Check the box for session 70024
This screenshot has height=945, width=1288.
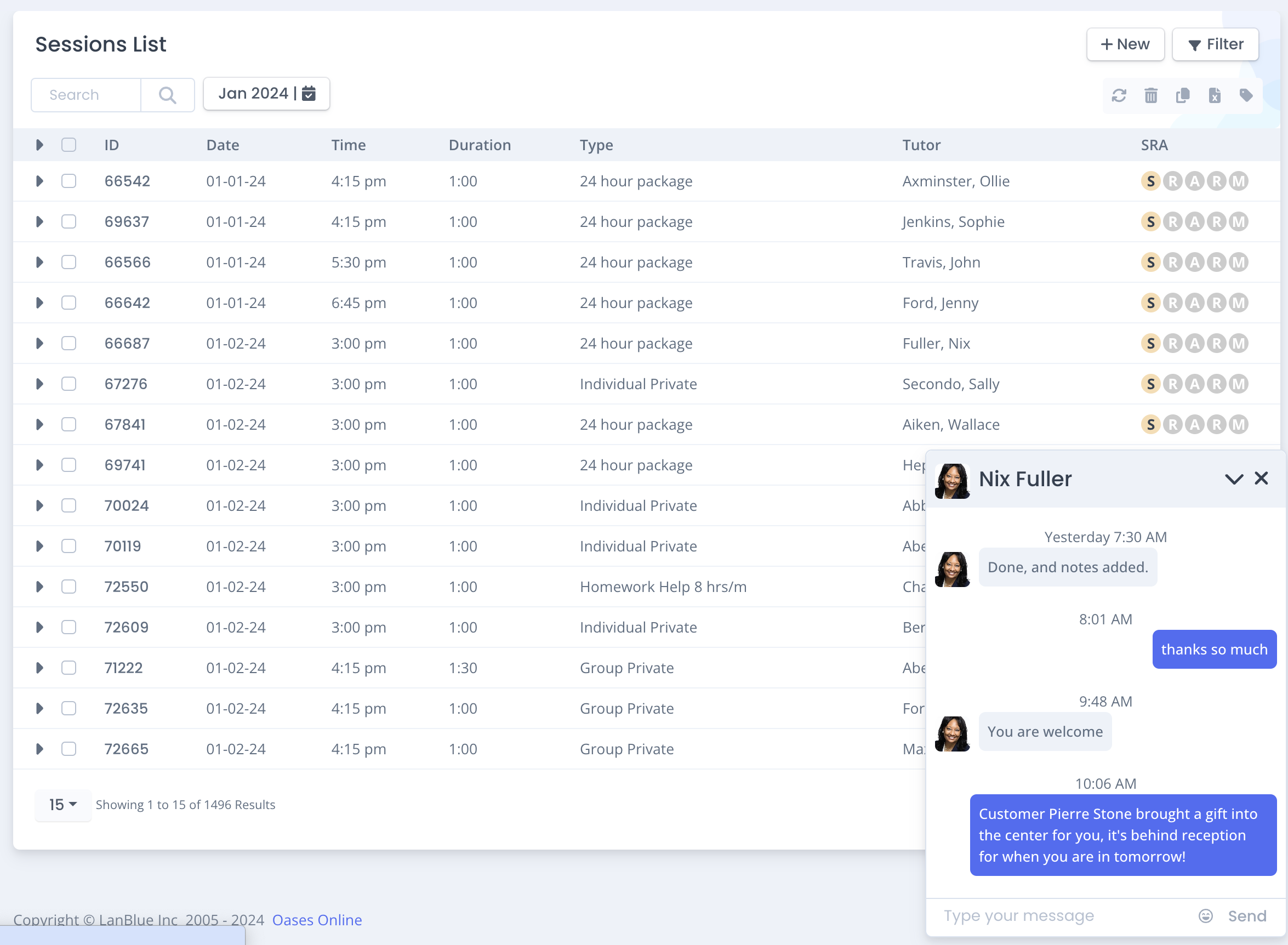[x=69, y=506]
